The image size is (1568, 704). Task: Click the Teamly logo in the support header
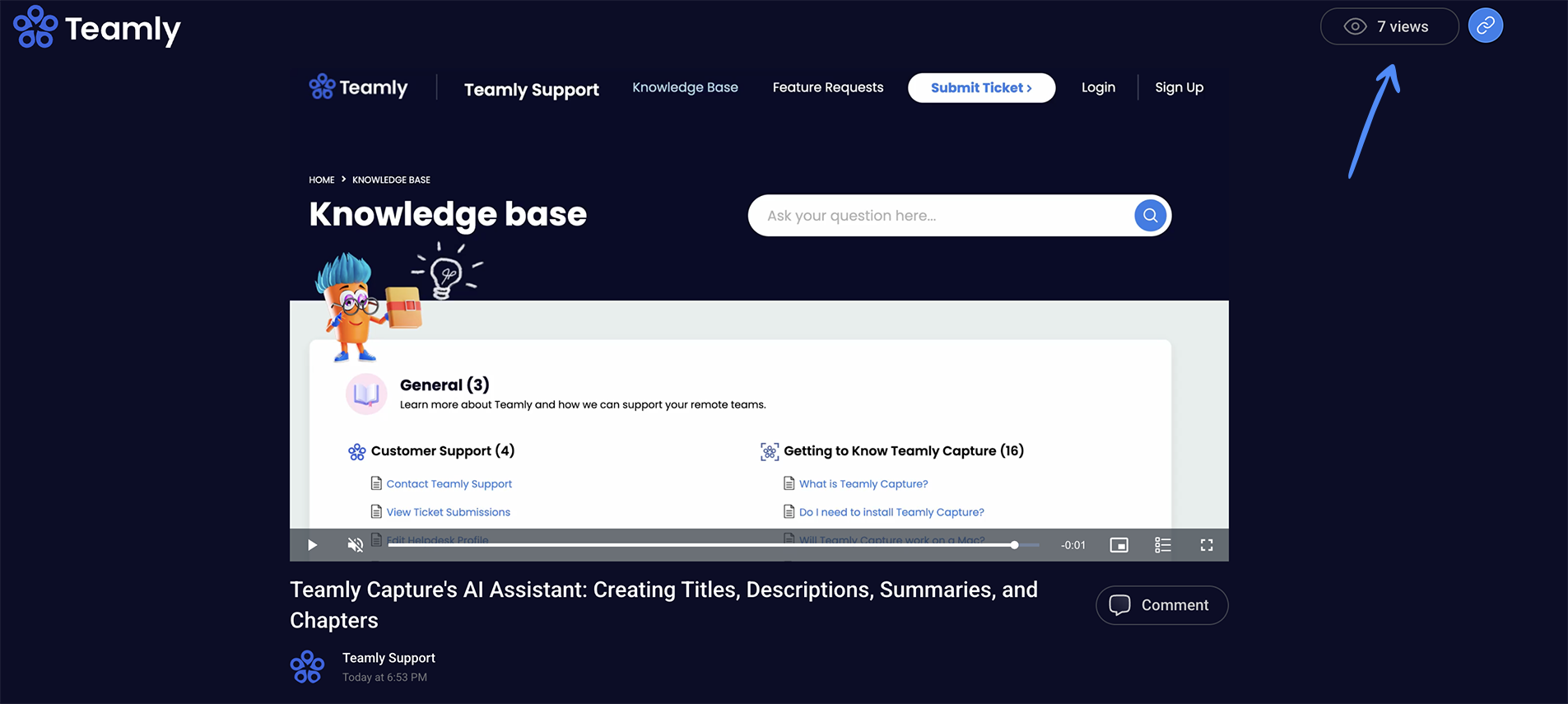358,86
